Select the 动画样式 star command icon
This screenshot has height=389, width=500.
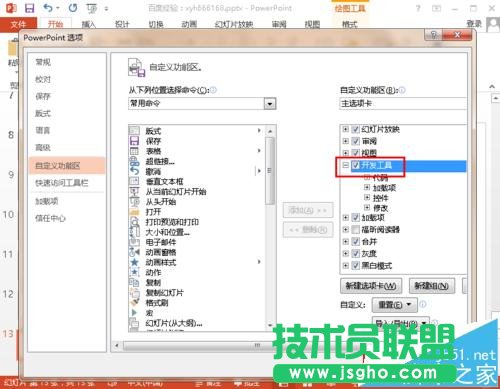click(134, 262)
